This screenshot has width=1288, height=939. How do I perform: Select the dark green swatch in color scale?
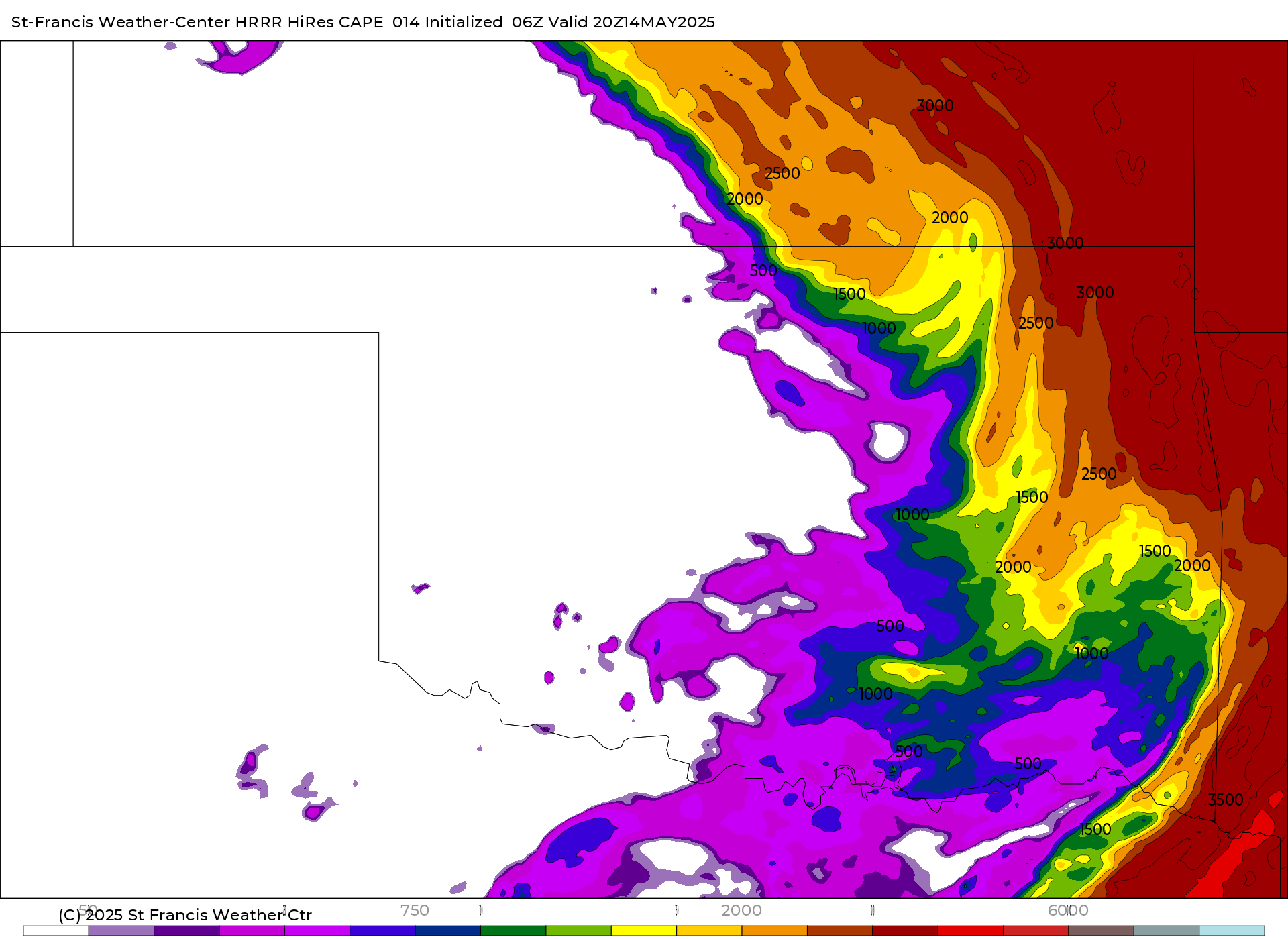[513, 931]
